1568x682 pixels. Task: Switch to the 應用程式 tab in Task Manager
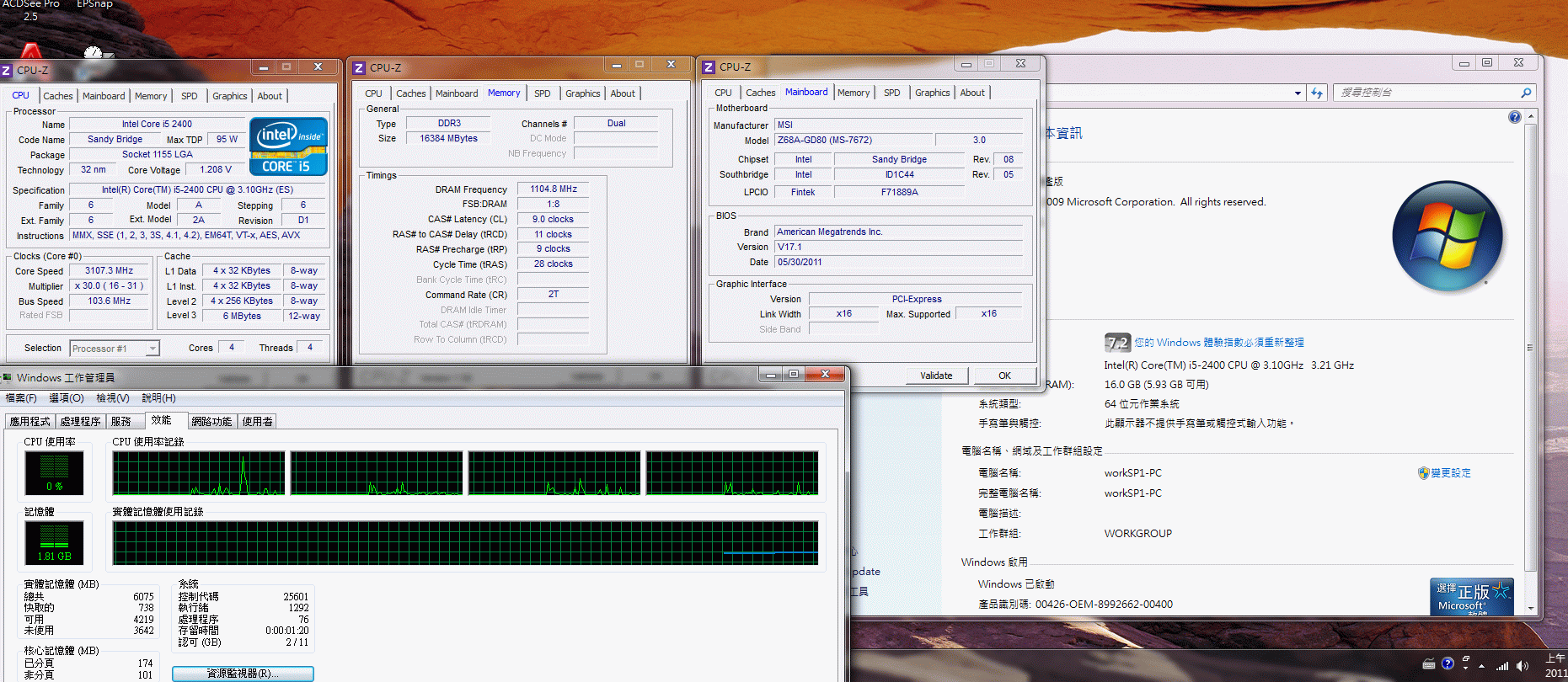coord(30,422)
